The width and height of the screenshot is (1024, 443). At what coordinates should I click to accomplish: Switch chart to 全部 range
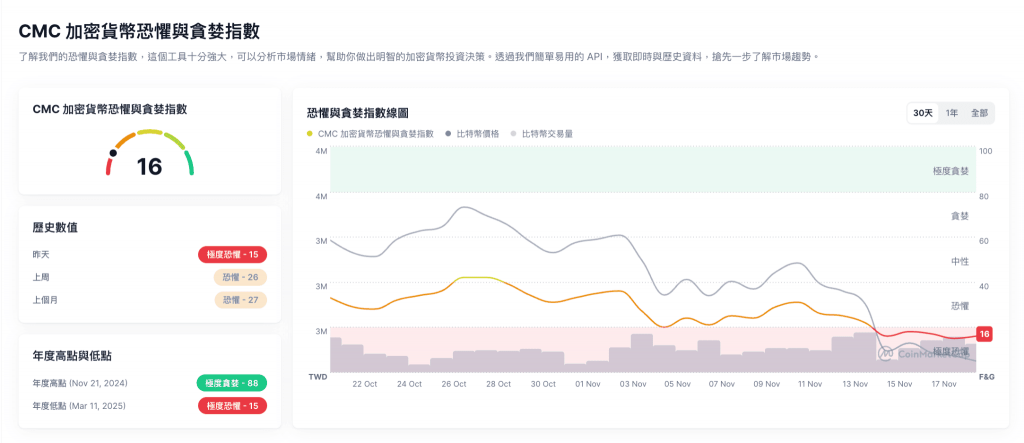(x=979, y=113)
